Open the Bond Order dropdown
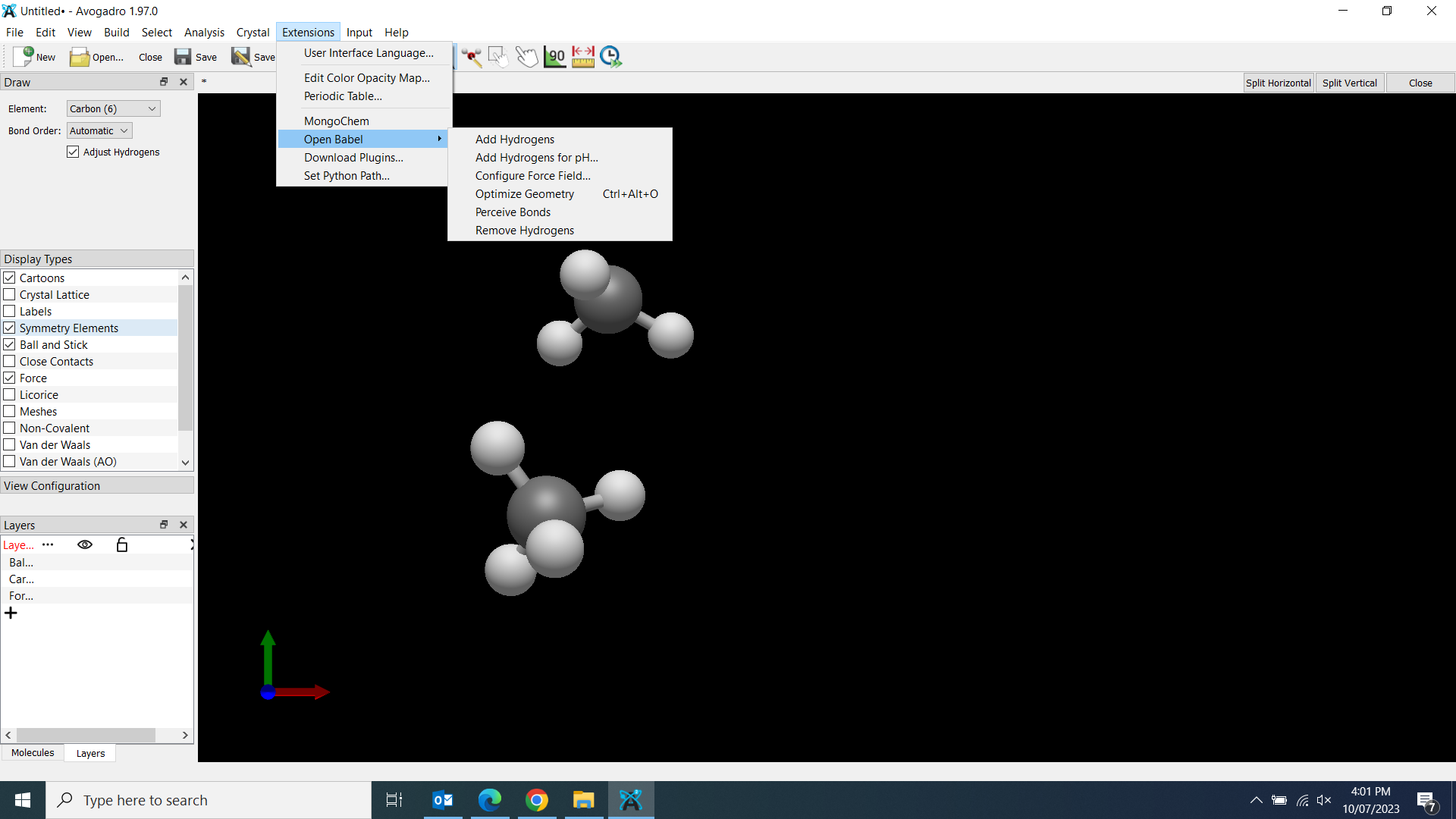Image resolution: width=1456 pixels, height=819 pixels. [x=99, y=130]
